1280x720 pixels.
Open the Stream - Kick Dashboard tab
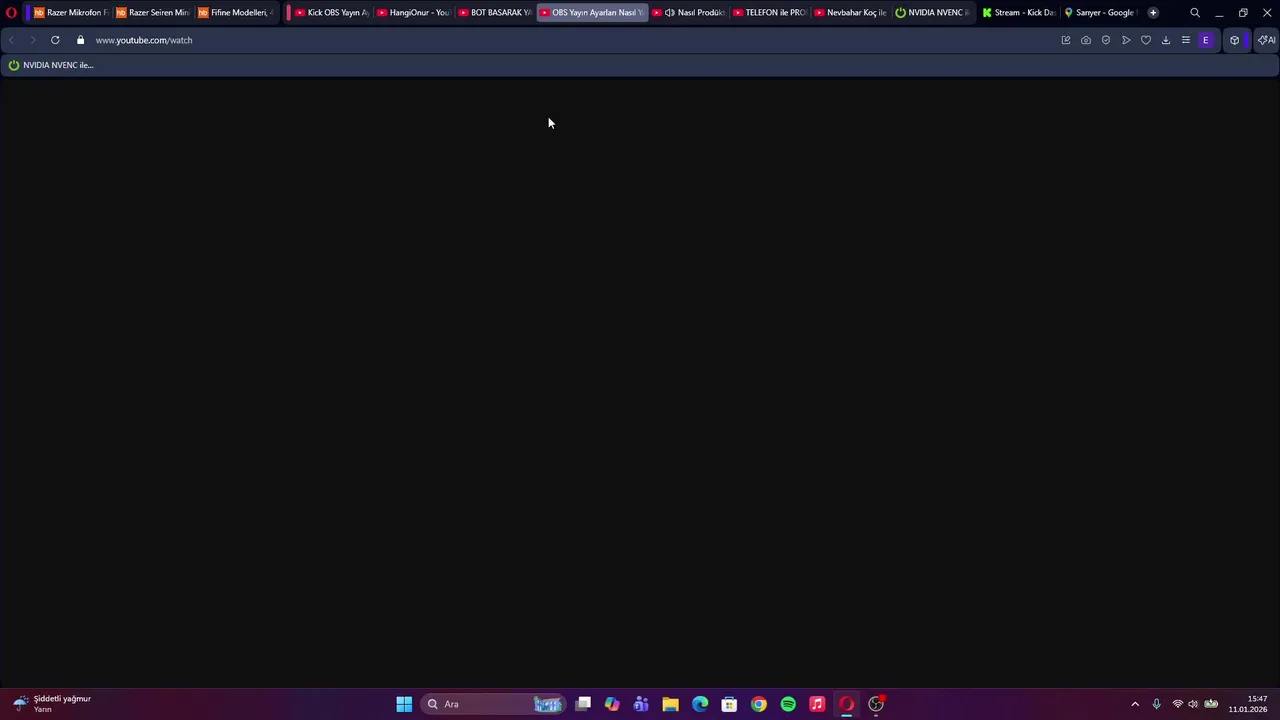point(1018,13)
